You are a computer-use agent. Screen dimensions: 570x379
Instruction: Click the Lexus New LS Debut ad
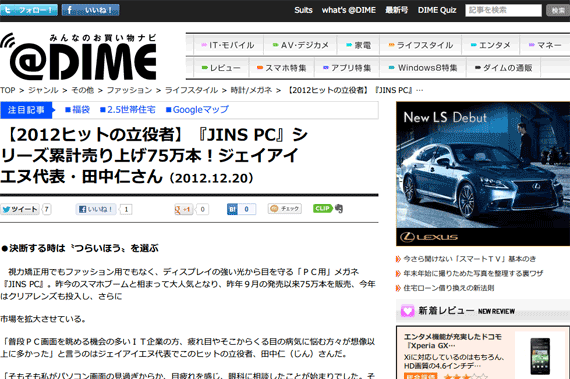pyautogui.click(x=483, y=174)
